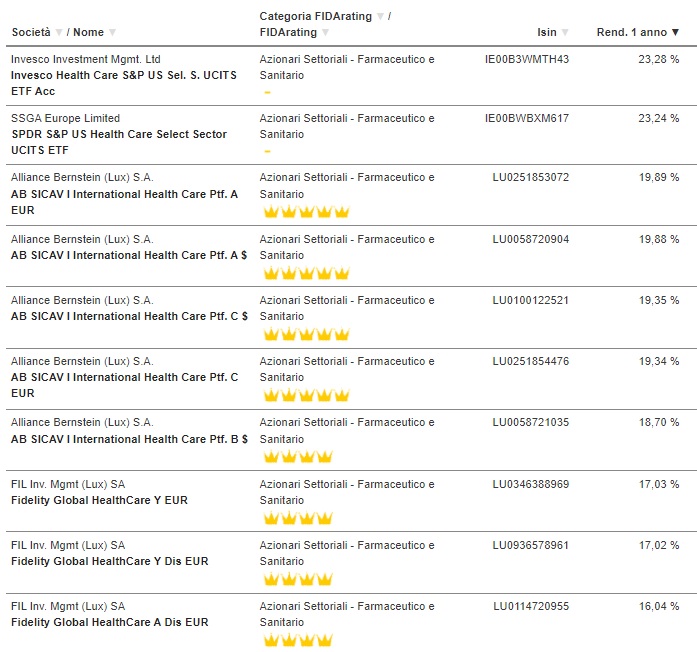The image size is (697, 652).
Task: Open Fidelity Global HealthCare Y Dis EUR
Action: click(109, 561)
